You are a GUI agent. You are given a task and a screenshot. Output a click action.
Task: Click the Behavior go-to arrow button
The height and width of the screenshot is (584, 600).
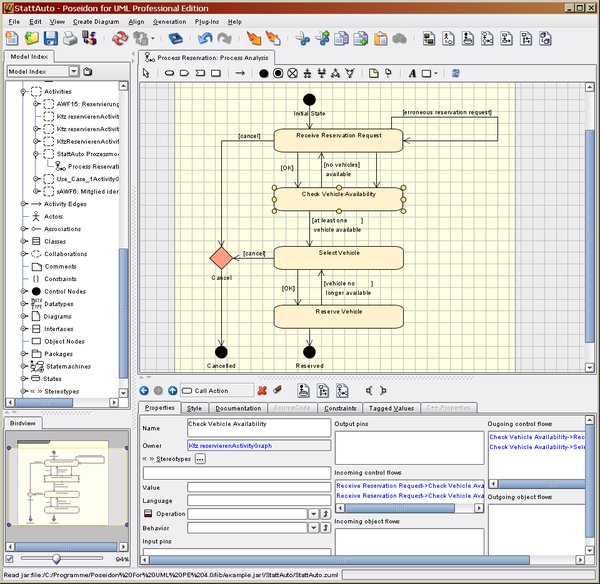(325, 528)
